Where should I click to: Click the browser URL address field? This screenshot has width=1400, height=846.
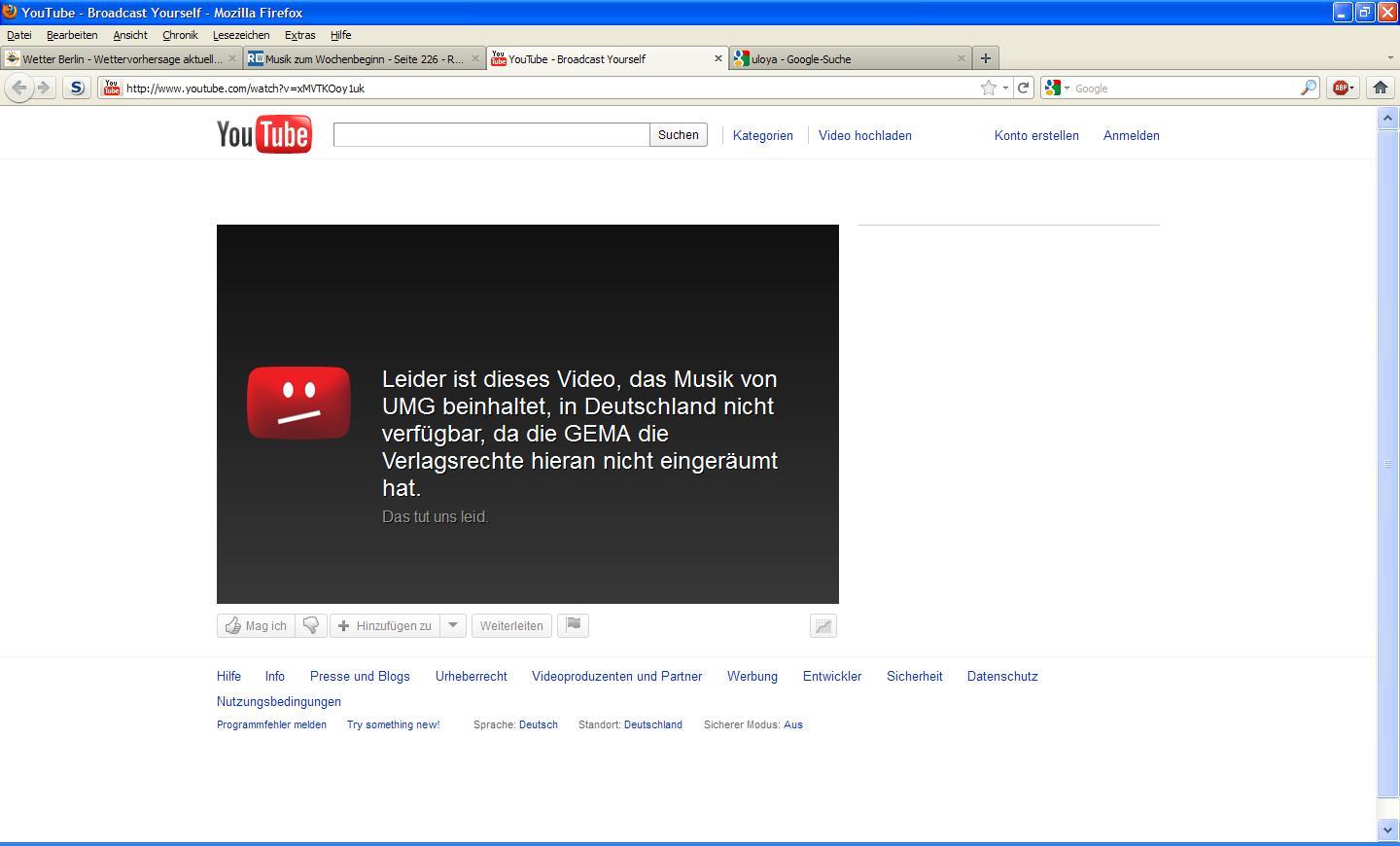549,88
